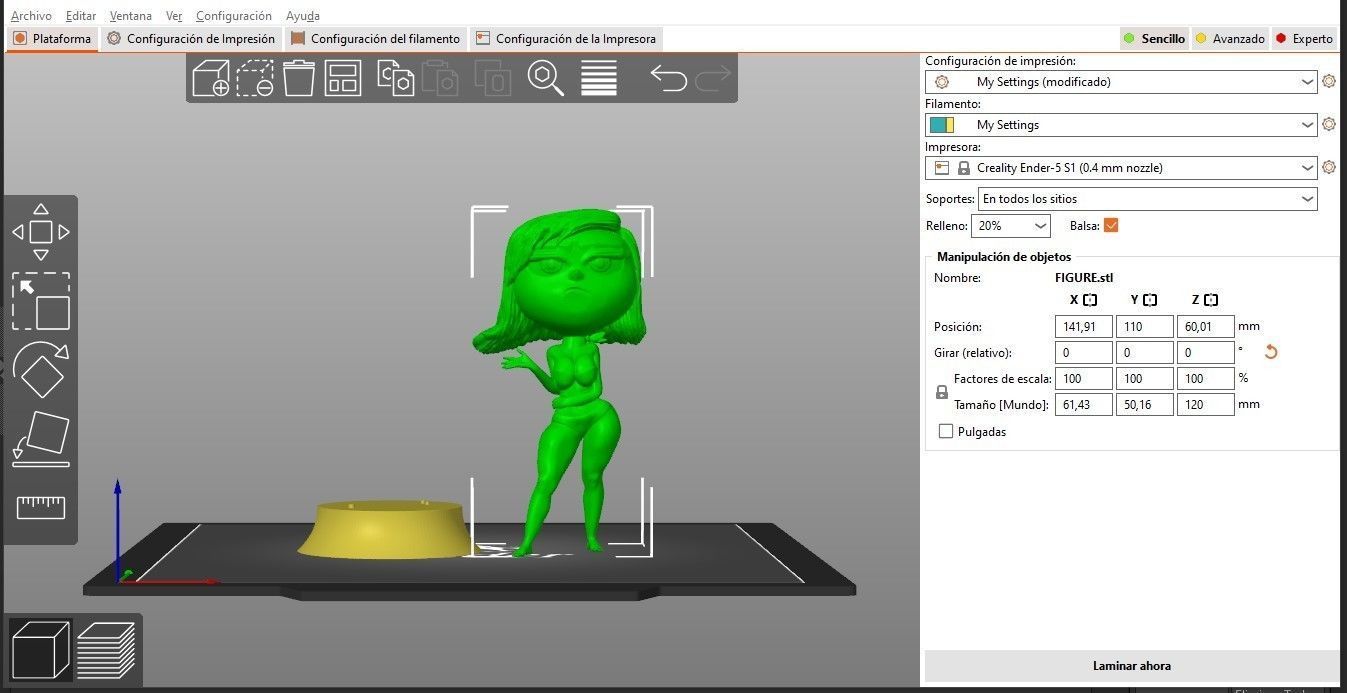Screen dimensions: 1347x693
Task: Open print settings gear icon
Action: [1329, 82]
